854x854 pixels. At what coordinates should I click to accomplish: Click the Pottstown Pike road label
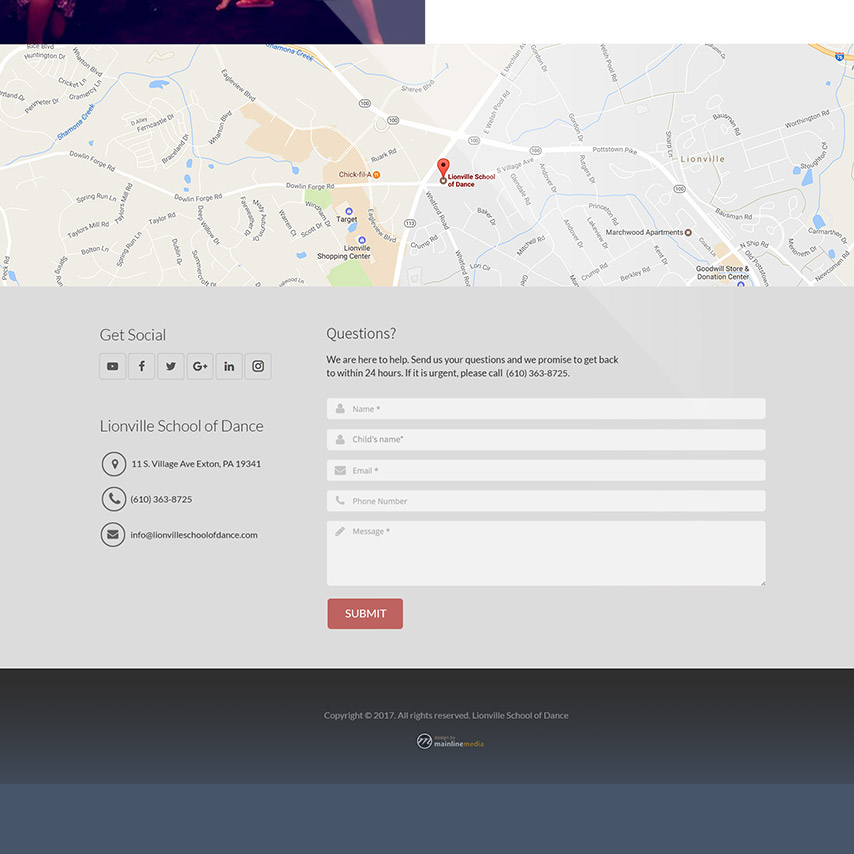(x=614, y=150)
